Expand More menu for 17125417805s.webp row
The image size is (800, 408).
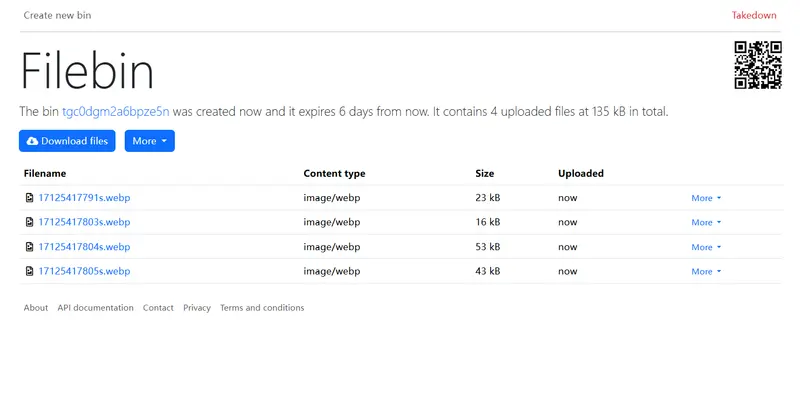(x=706, y=271)
